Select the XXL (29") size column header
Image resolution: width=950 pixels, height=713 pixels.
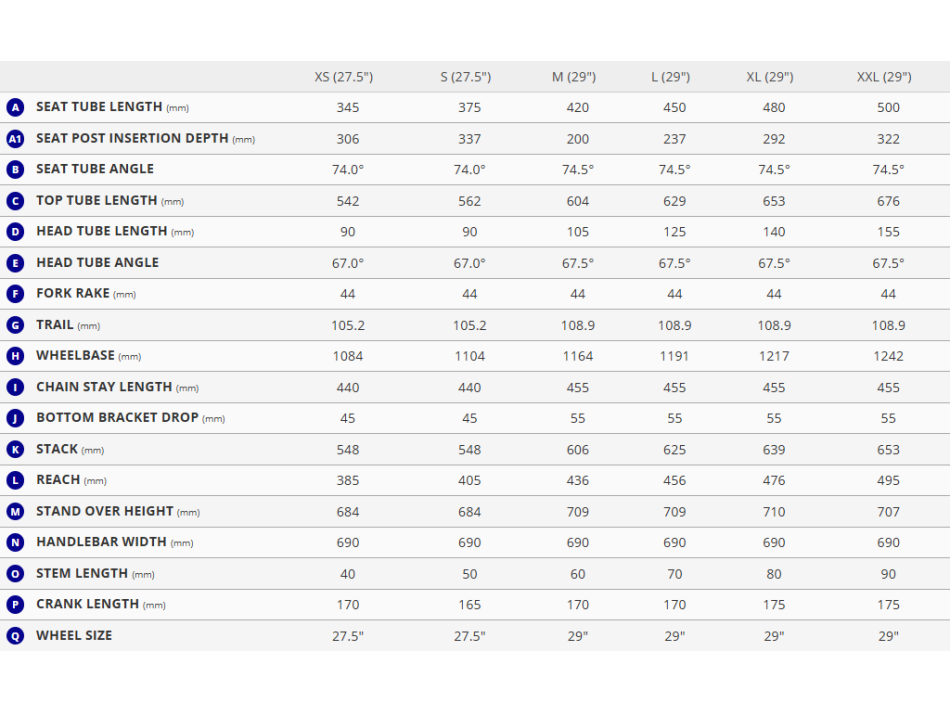884,77
